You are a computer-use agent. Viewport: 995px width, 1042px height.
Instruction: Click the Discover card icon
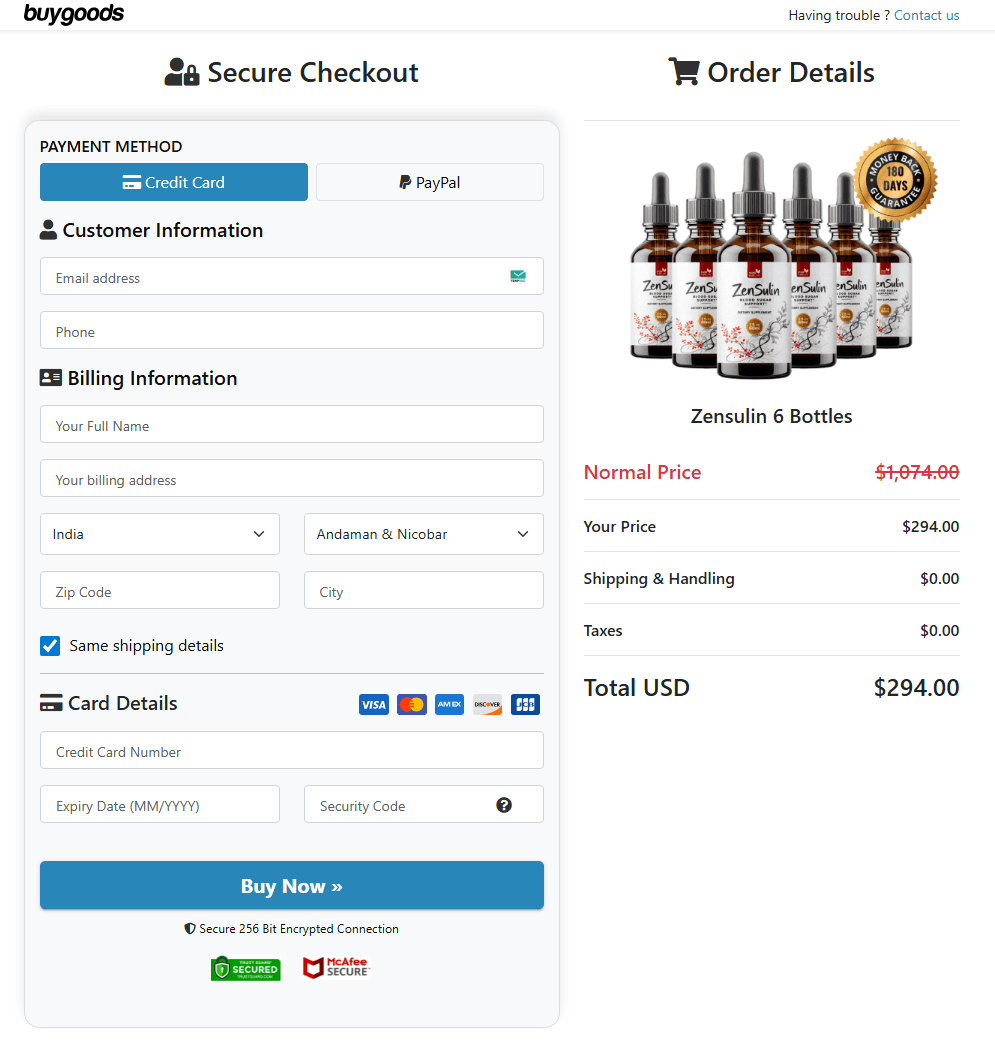tap(487, 704)
